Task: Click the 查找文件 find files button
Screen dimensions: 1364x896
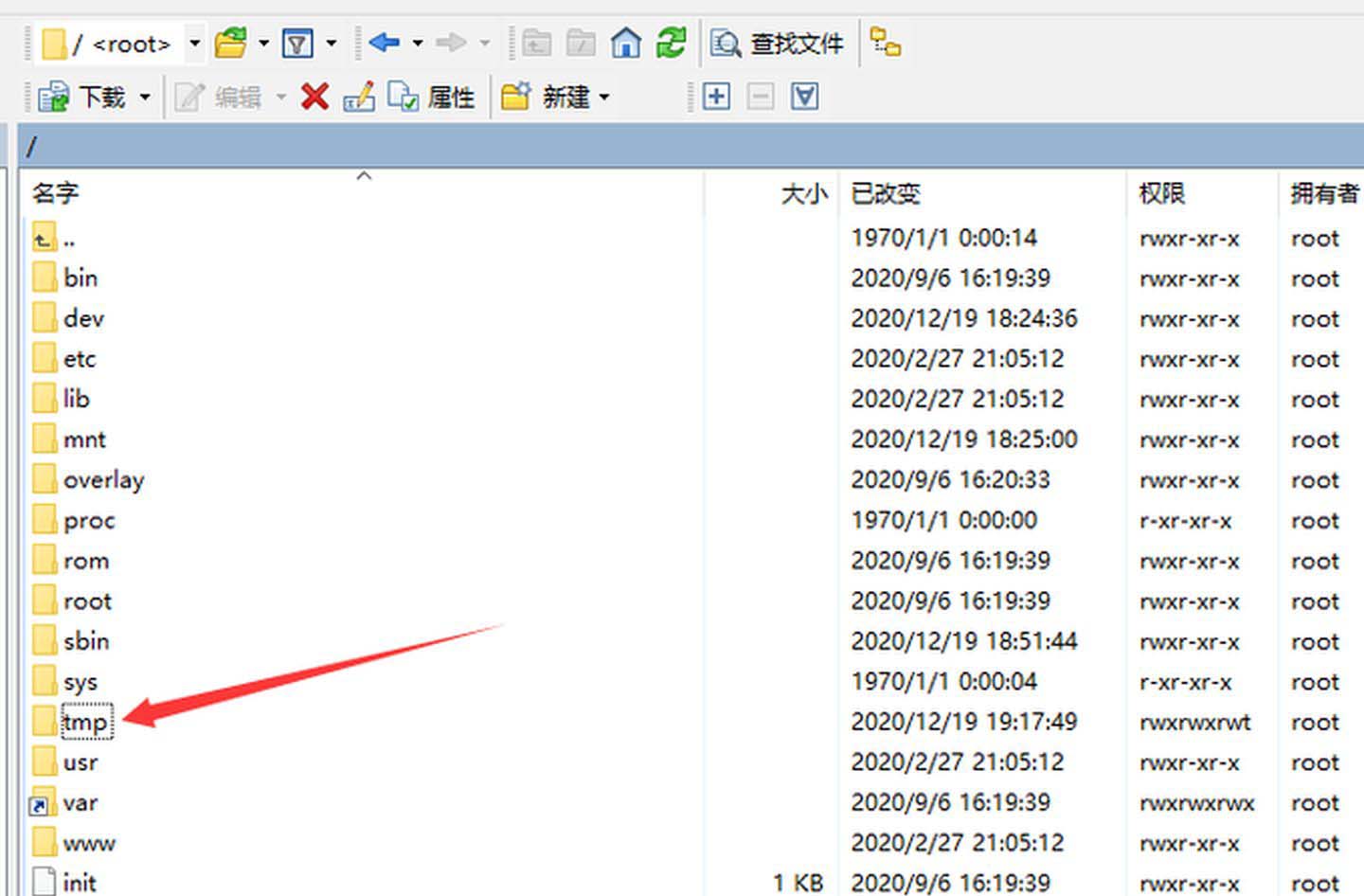Action: pyautogui.click(x=778, y=43)
